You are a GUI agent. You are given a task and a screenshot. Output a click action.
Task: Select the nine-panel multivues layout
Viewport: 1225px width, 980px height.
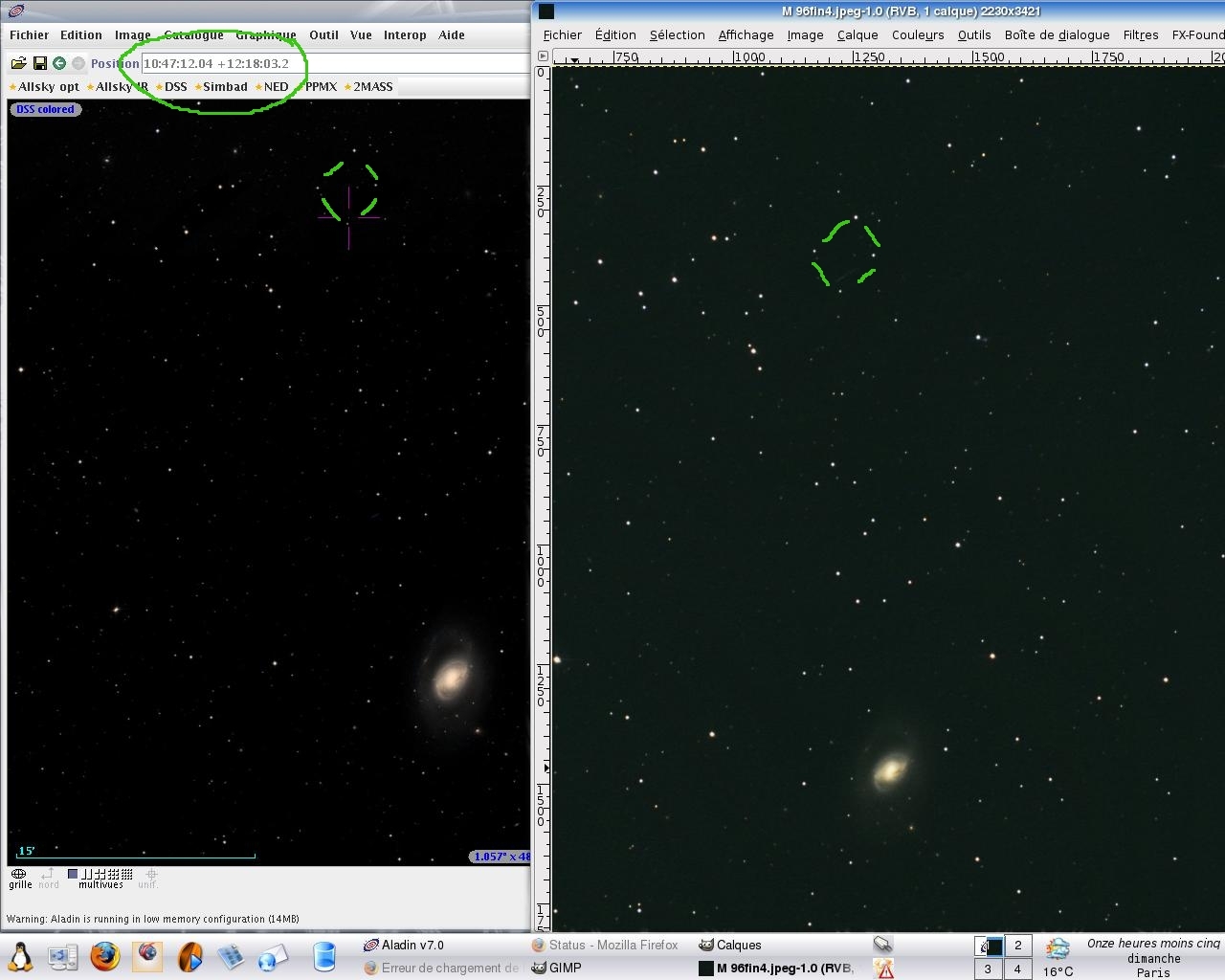113,874
